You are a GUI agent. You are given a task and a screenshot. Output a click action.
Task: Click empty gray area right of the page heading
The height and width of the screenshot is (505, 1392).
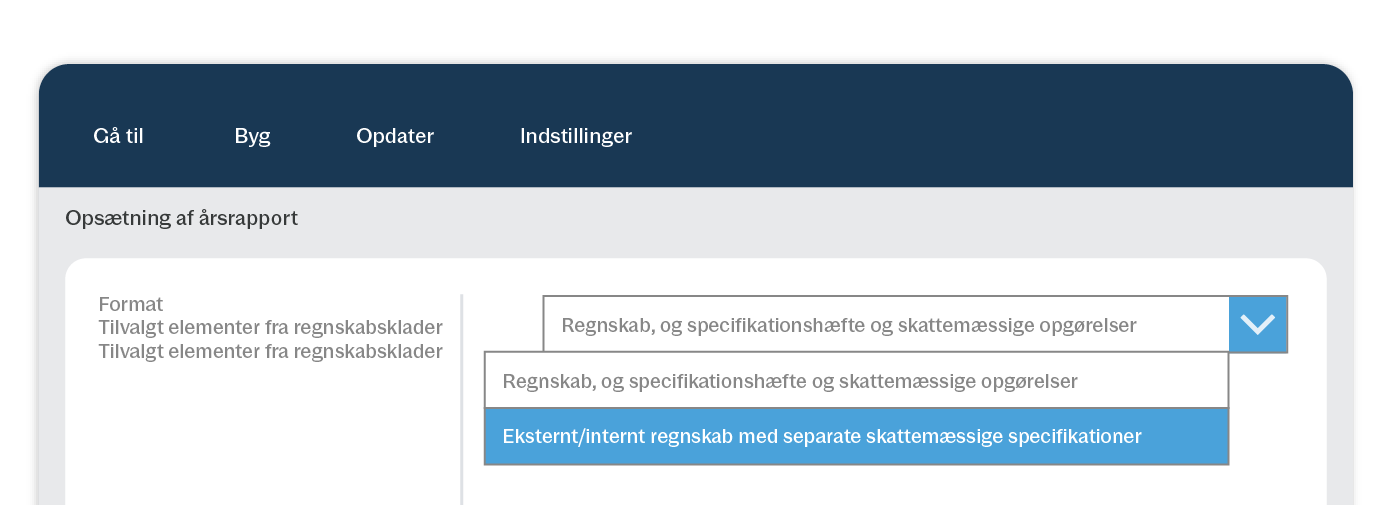[x=800, y=218]
